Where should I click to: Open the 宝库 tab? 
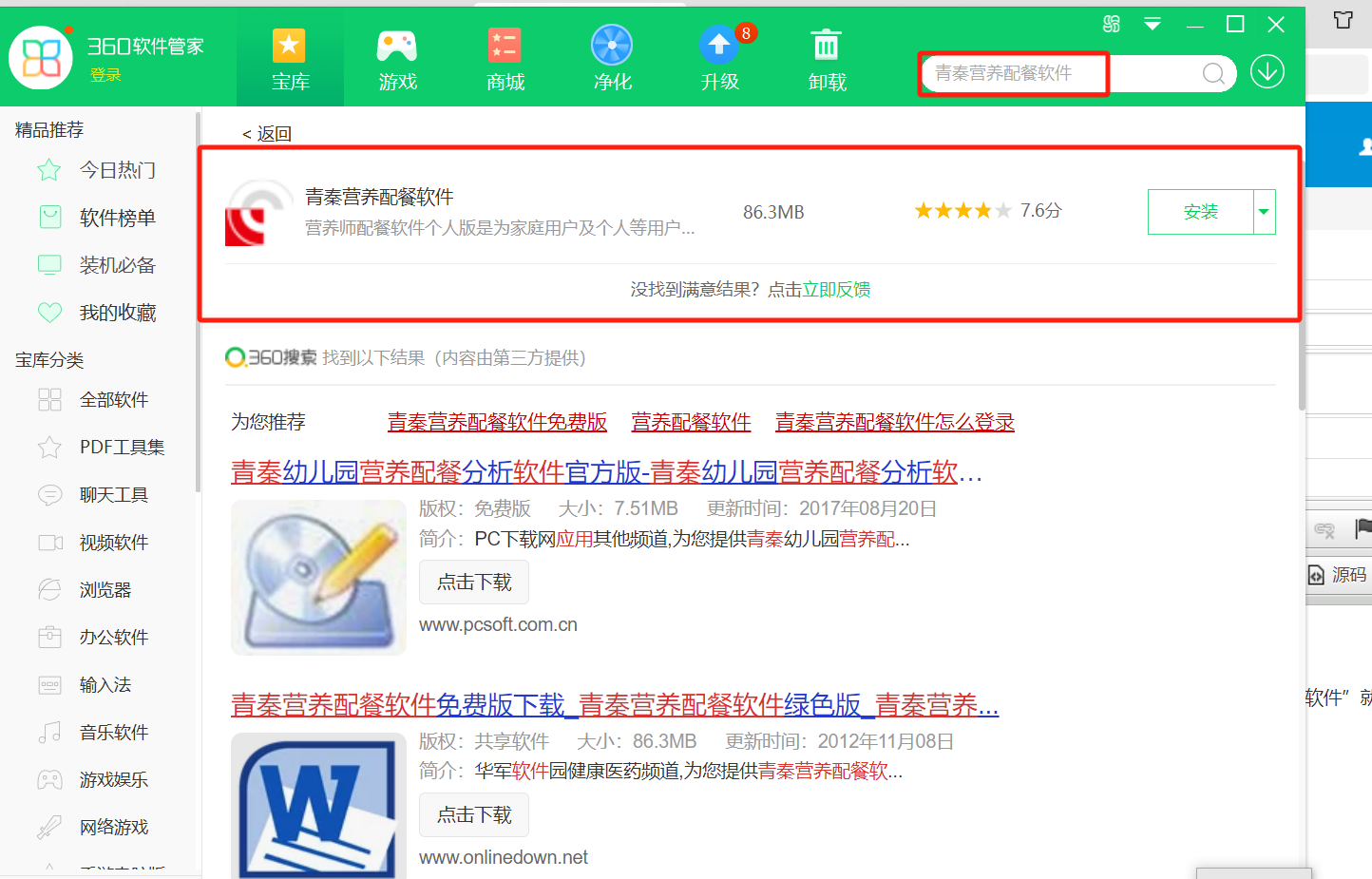click(x=290, y=59)
